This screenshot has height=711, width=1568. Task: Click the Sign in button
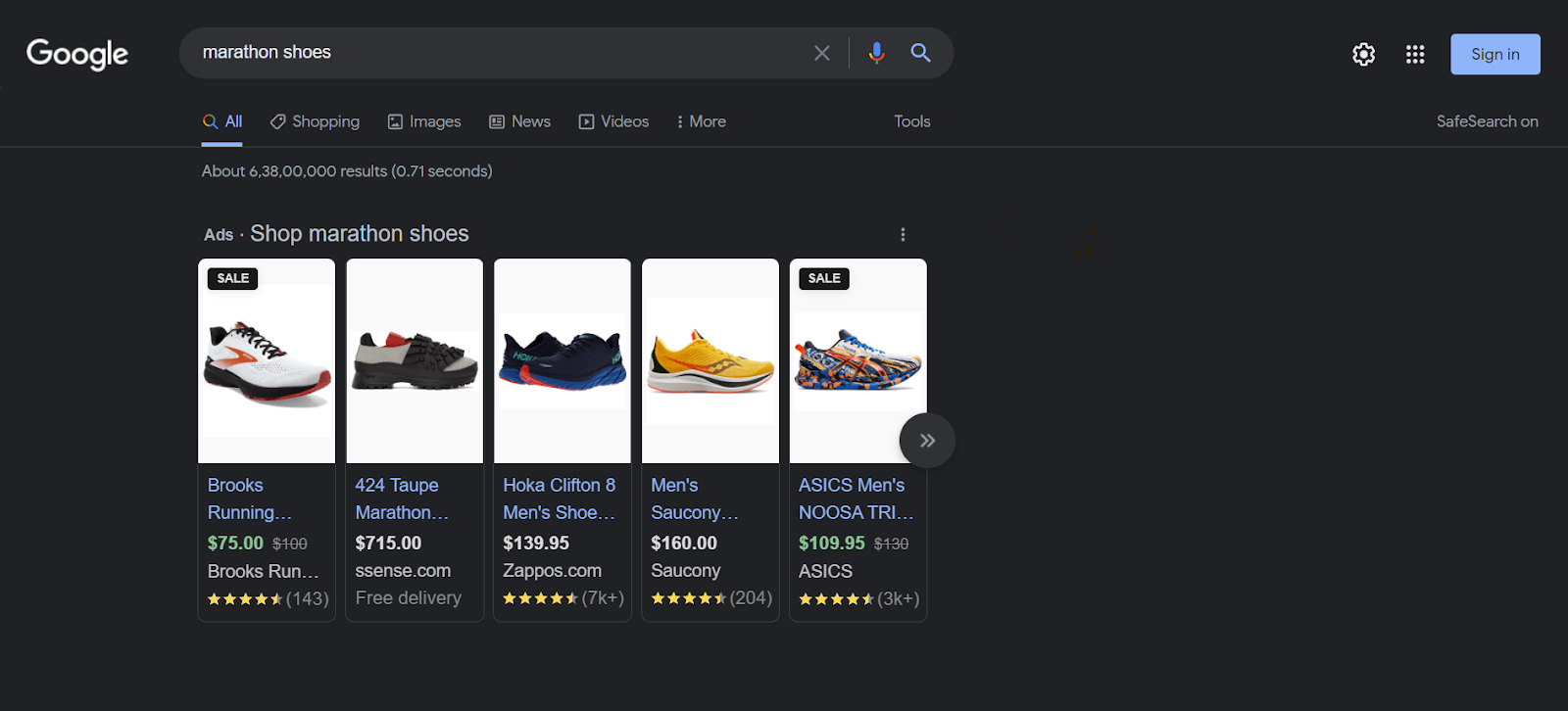[1494, 55]
